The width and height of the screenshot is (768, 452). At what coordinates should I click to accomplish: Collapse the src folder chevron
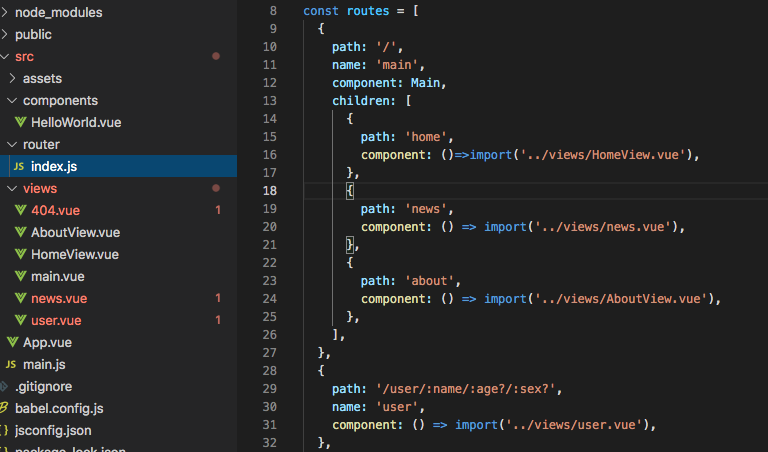click(x=5, y=56)
